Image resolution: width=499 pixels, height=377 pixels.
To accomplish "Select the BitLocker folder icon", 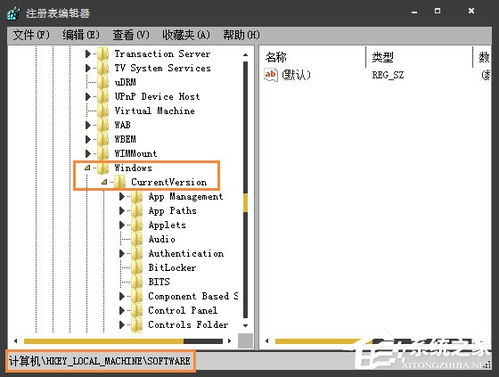I will (x=137, y=268).
